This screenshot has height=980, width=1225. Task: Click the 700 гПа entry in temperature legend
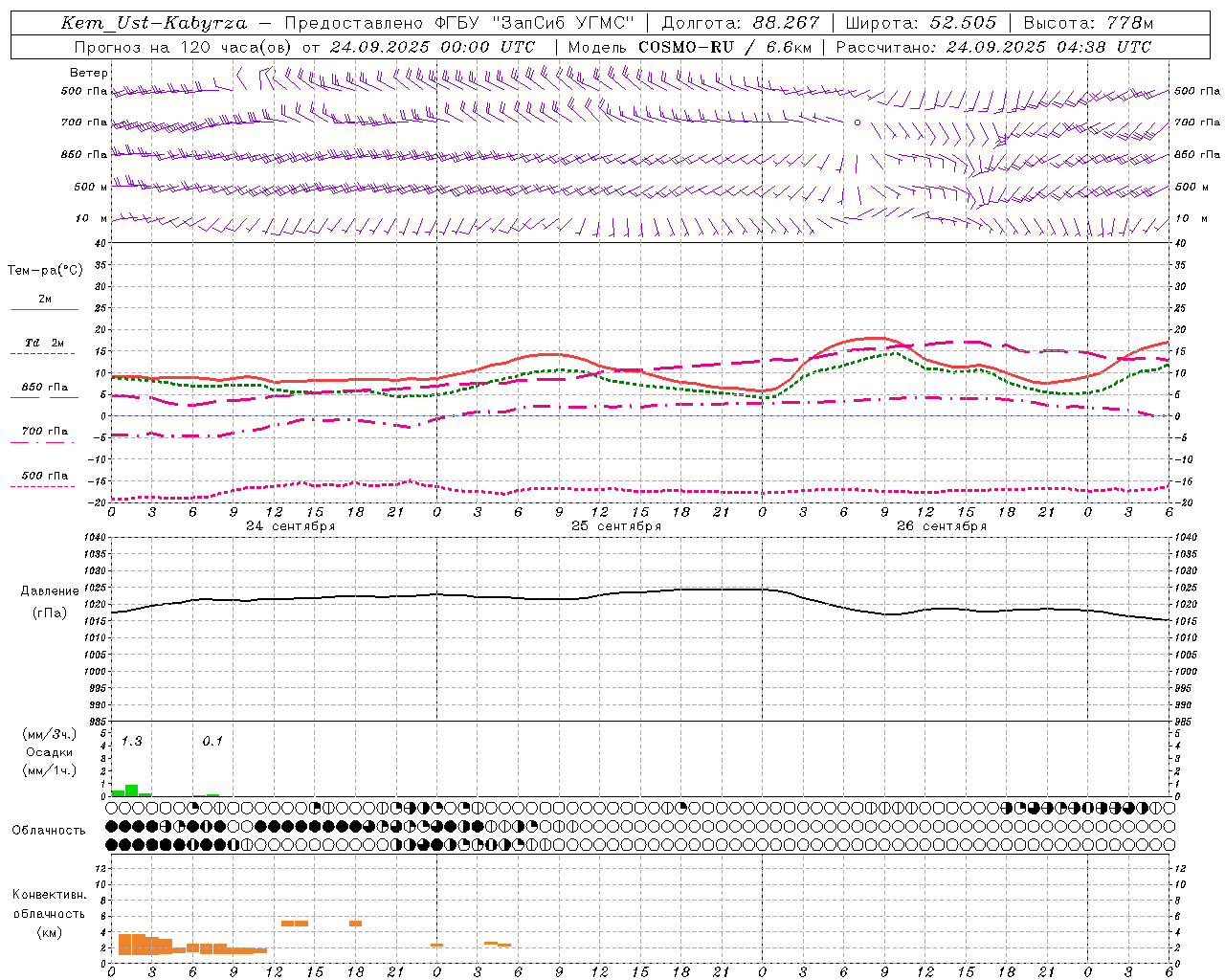click(45, 432)
